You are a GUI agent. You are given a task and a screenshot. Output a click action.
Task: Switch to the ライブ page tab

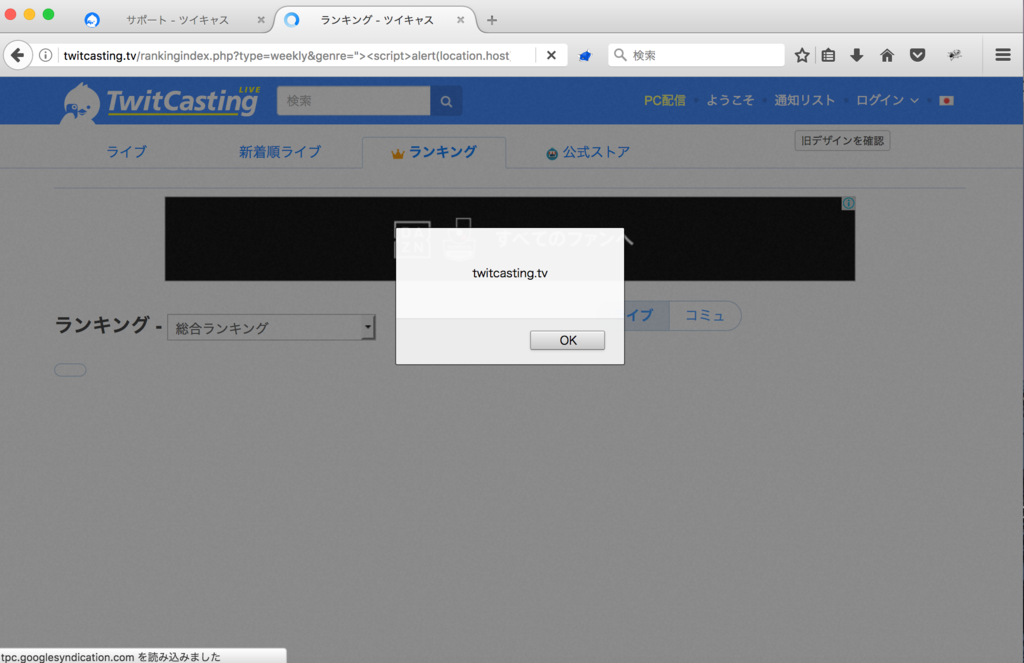[x=127, y=152]
